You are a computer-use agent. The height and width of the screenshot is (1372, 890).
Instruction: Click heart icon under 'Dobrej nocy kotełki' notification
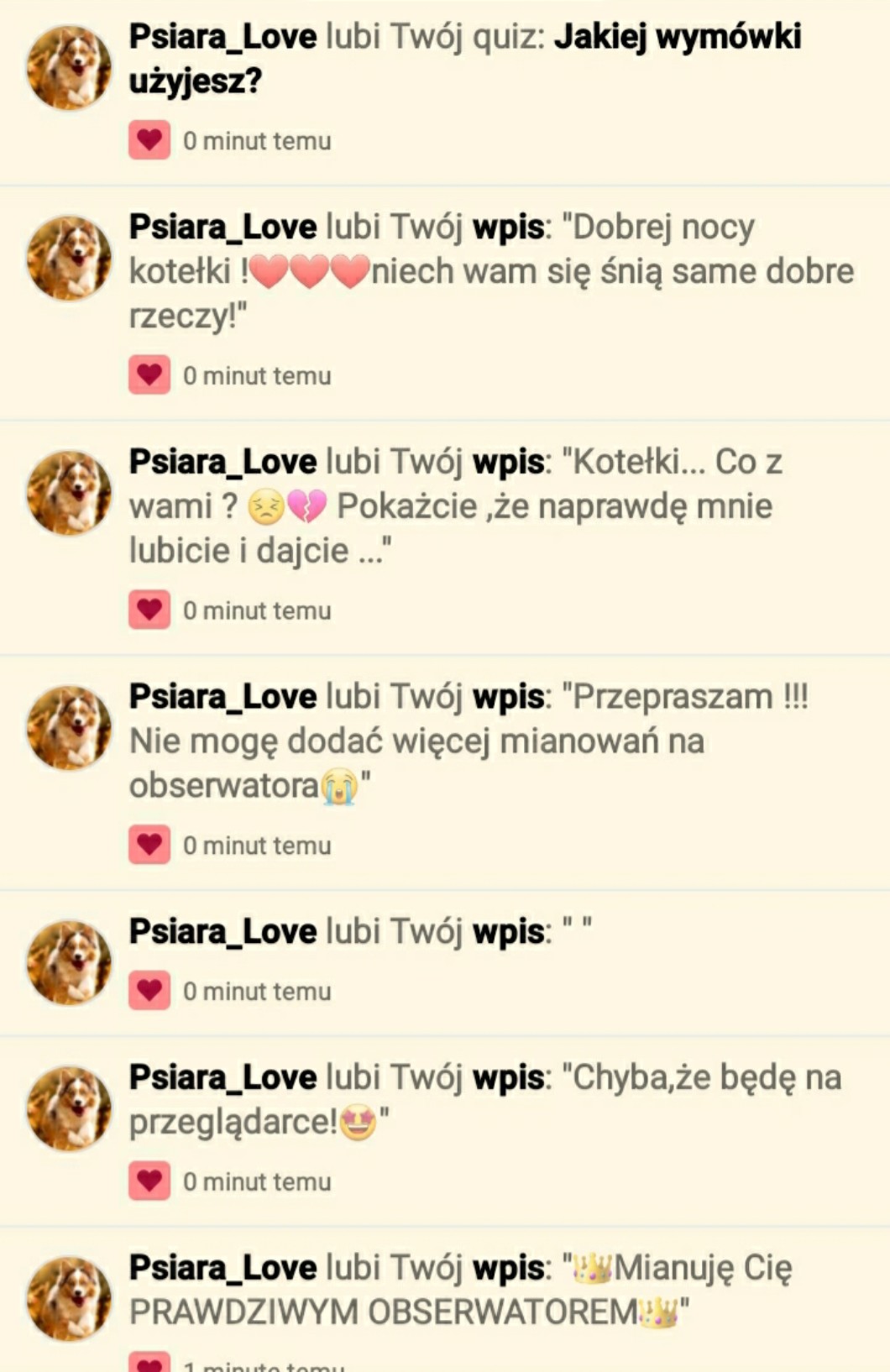pos(149,375)
